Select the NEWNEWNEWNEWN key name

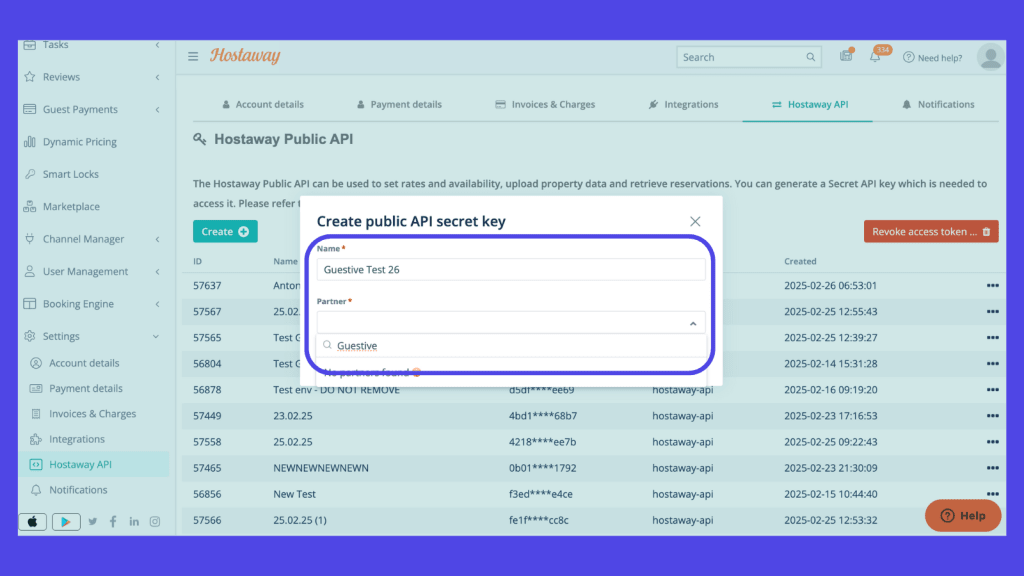pos(321,468)
